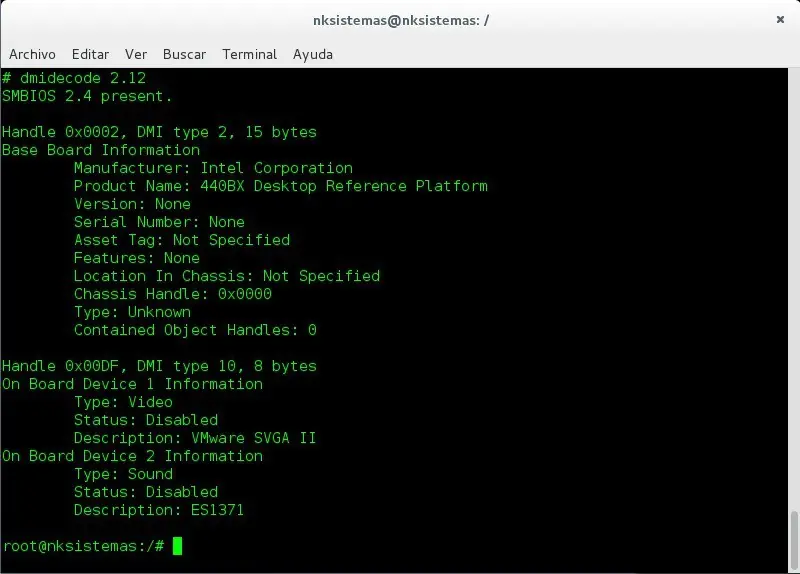Click 'Handle 0x00DF, DMI type 10' line
The image size is (800, 574).
pos(159,366)
